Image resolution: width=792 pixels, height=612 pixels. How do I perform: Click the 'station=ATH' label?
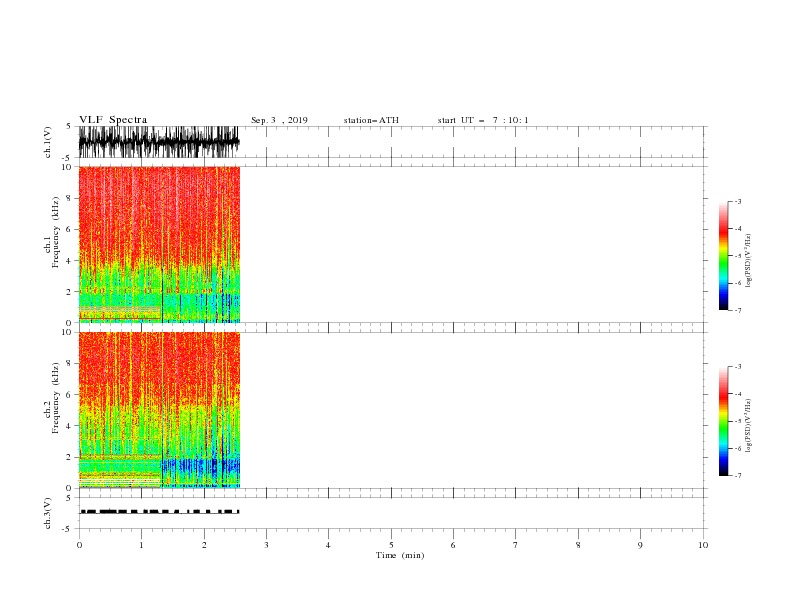(371, 120)
